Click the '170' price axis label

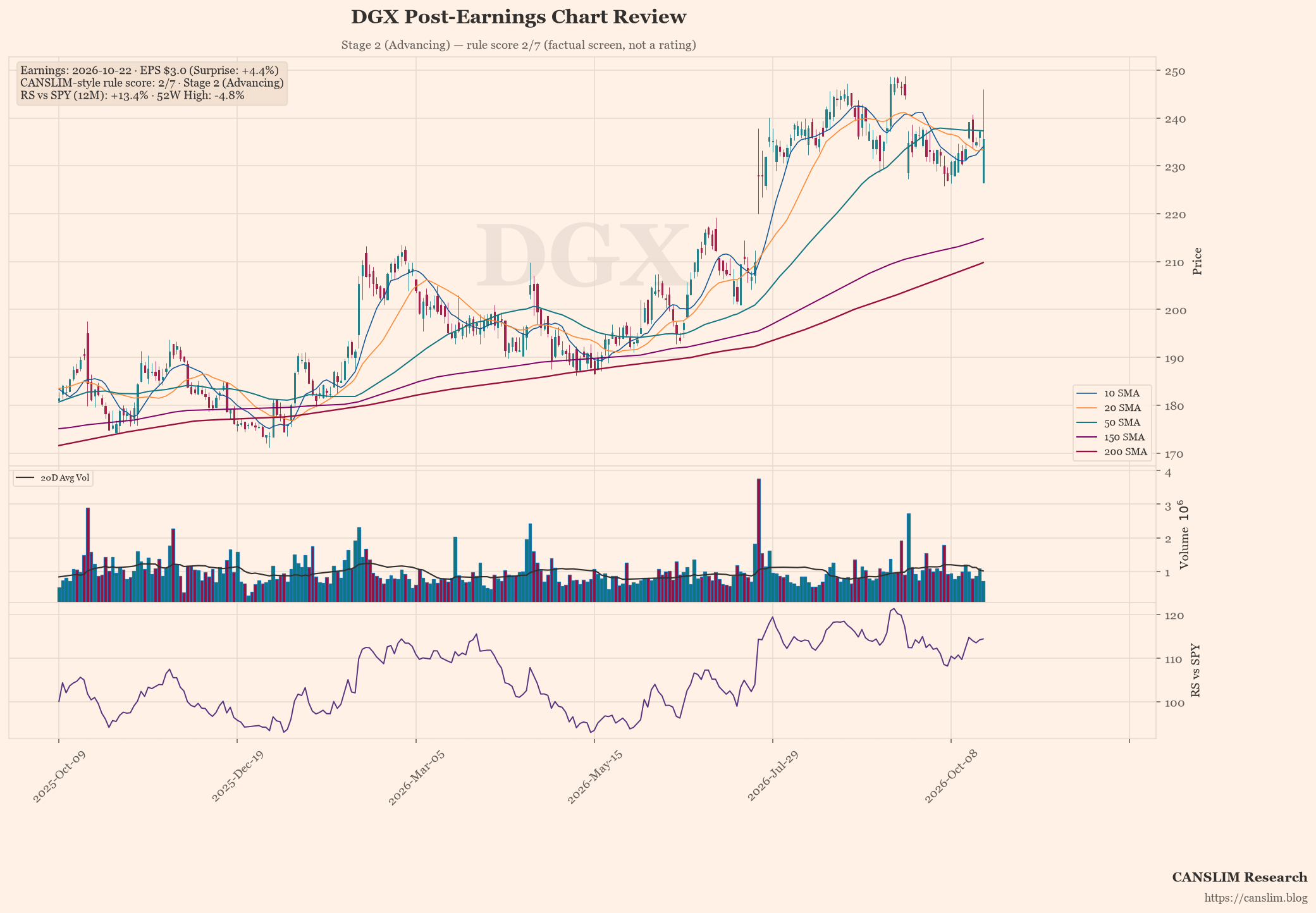[x=1176, y=453]
